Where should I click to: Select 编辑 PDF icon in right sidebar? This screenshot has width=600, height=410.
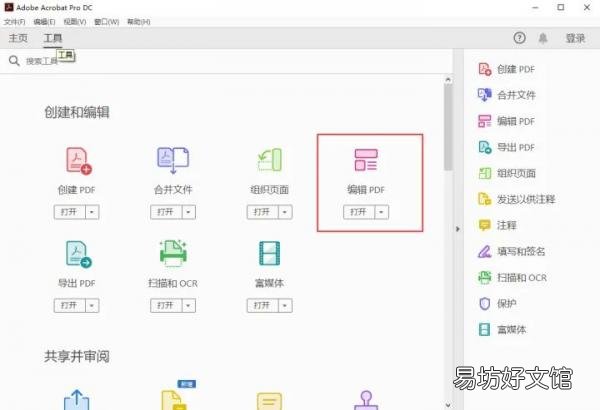485,121
